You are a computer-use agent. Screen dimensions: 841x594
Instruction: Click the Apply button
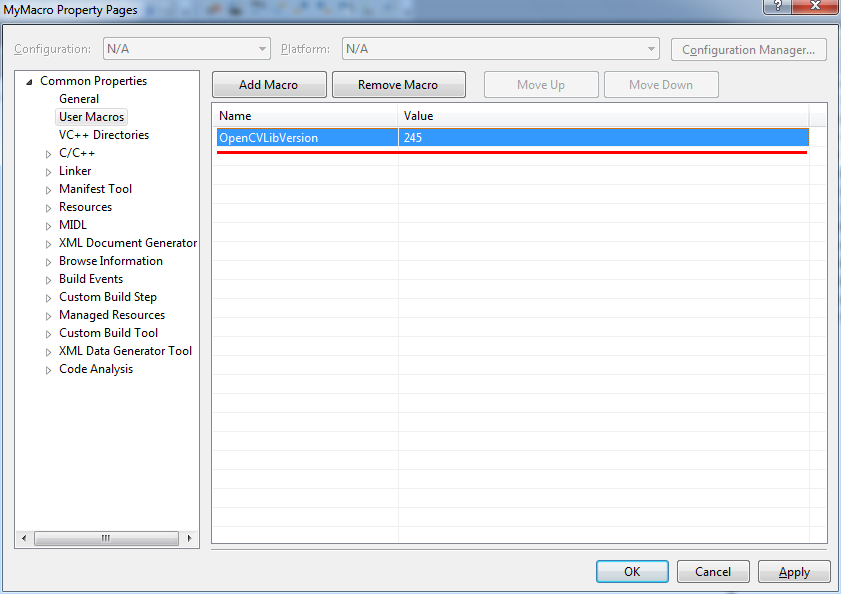click(794, 571)
